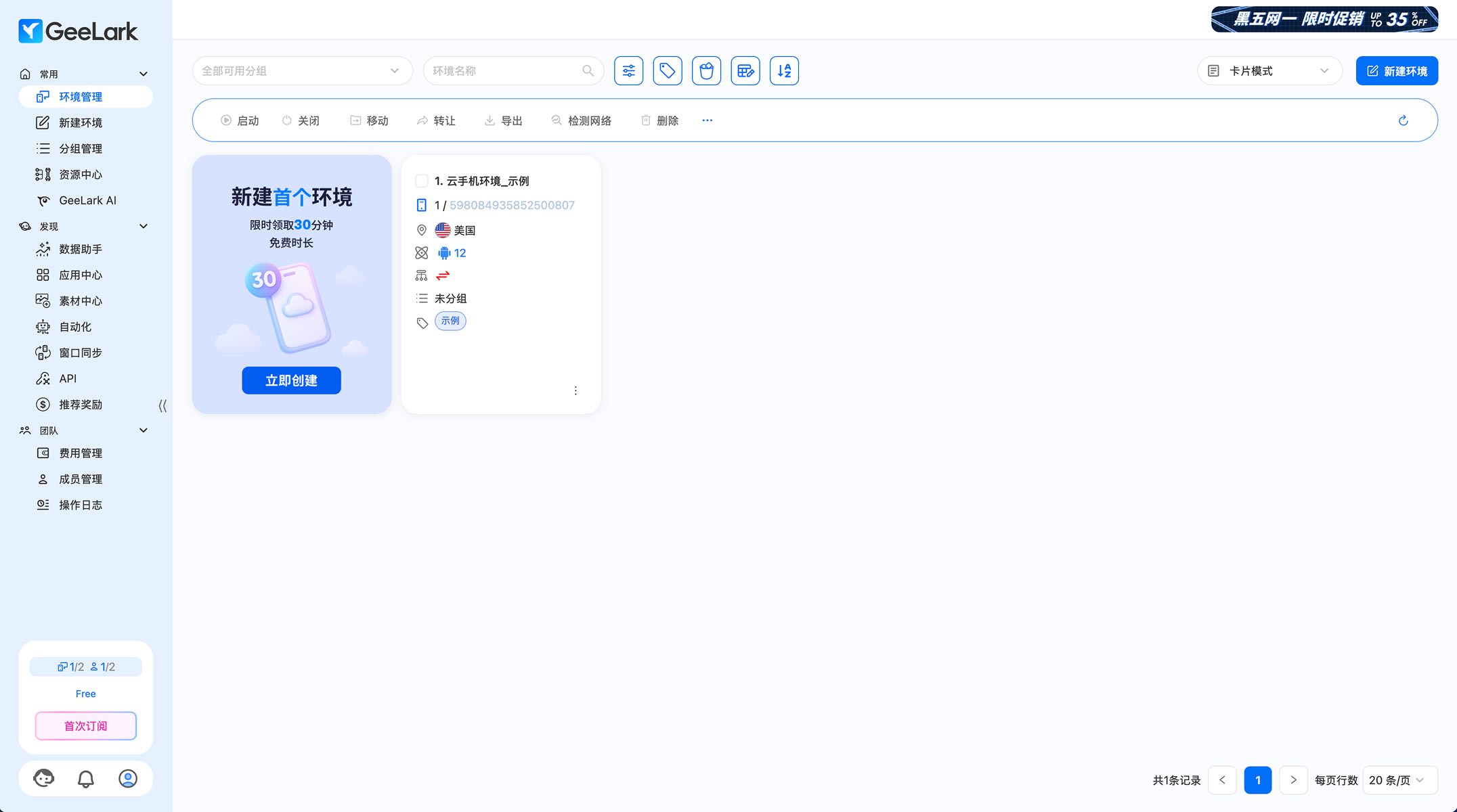Screen dimensions: 1457x812
Task: Focus the 环境名称 search field
Action: coord(504,71)
